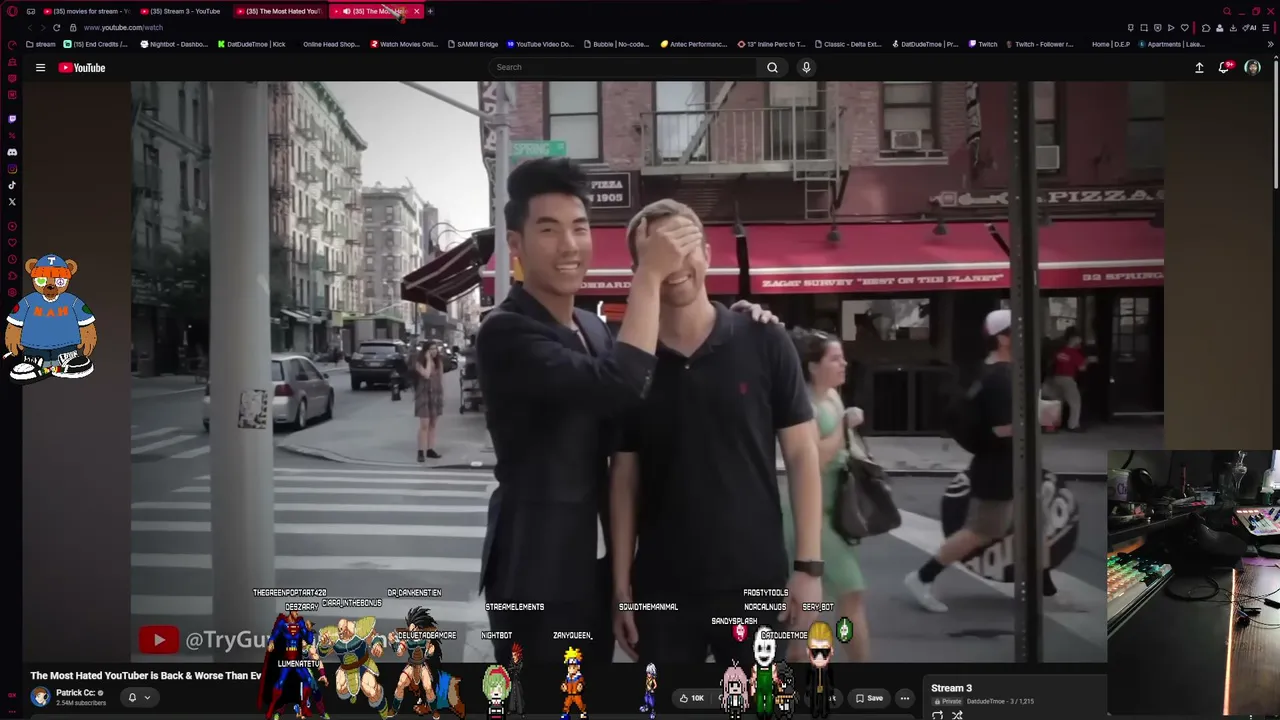The height and width of the screenshot is (720, 1280).
Task: Go forward in browser history
Action: coord(43,27)
